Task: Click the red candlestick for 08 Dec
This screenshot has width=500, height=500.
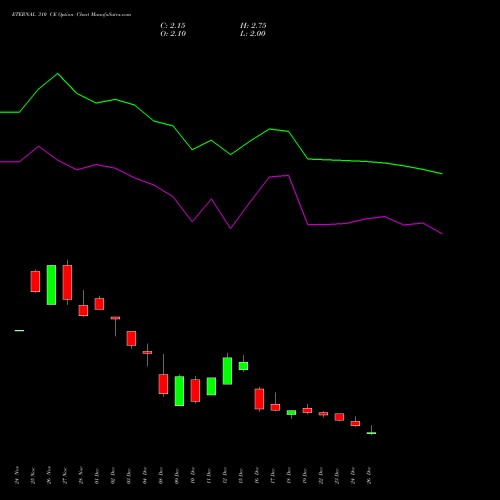Action: [x=163, y=384]
